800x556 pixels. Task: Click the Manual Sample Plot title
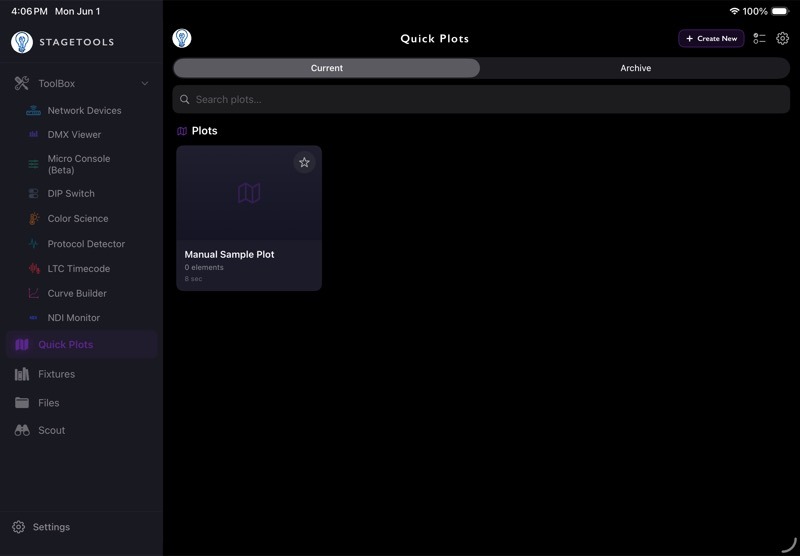[229, 254]
